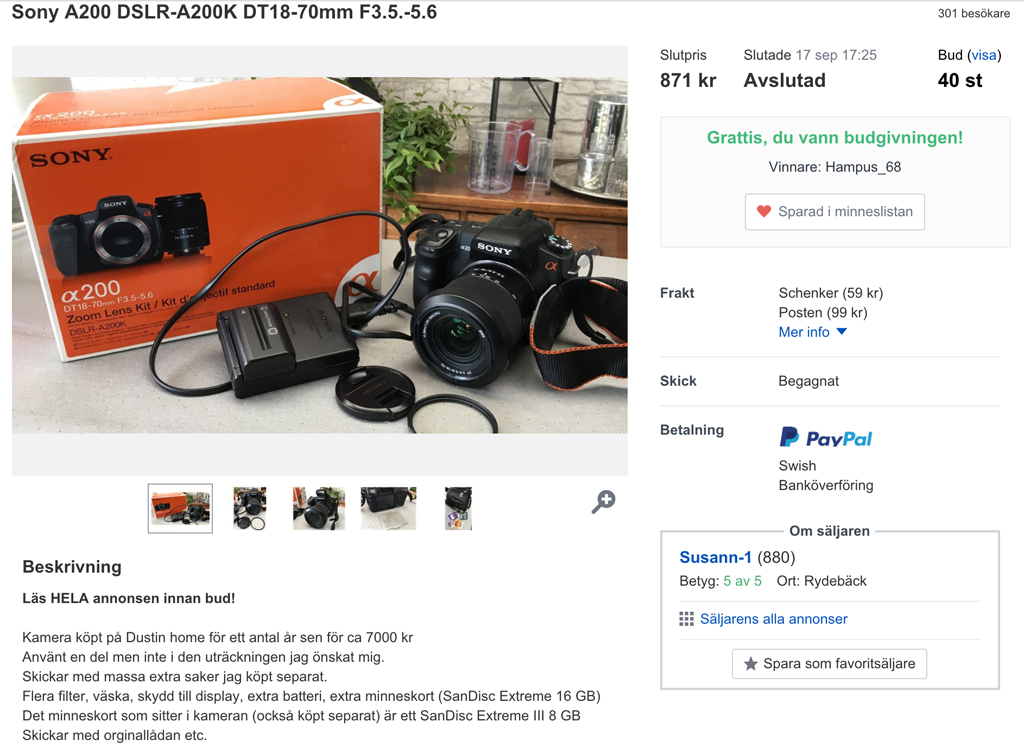Click the star icon on Spara som favoritsäljare
The height and width of the screenshot is (753, 1024).
(x=750, y=664)
